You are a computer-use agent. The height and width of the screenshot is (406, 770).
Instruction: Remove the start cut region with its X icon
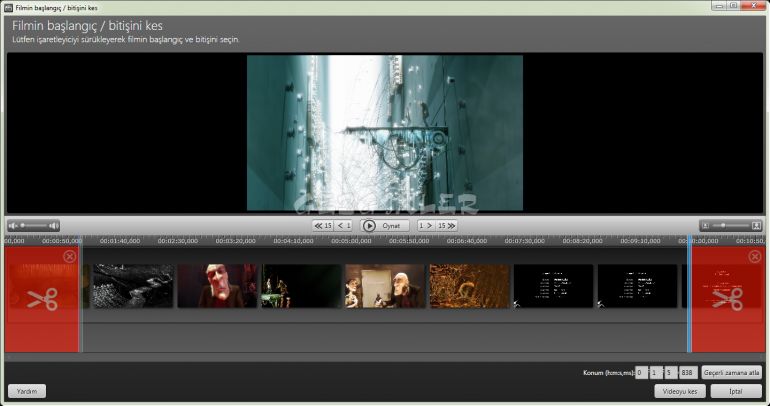(70, 256)
